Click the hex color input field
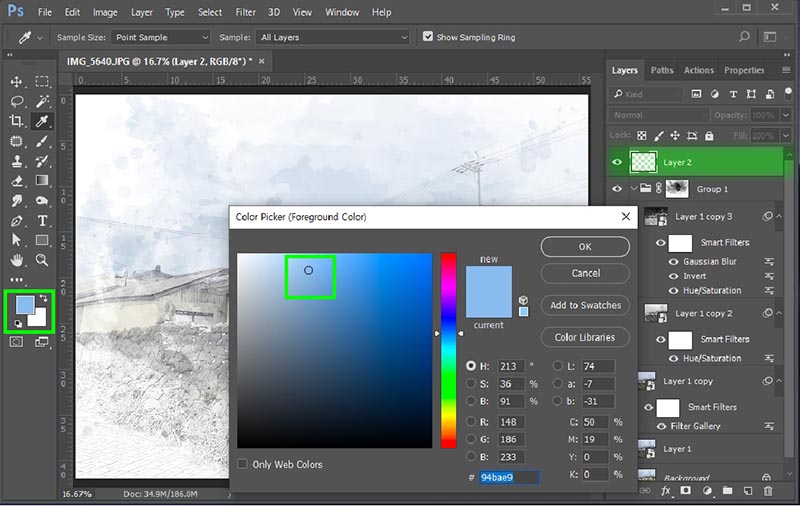Screen dimensions: 800x506 (509, 477)
